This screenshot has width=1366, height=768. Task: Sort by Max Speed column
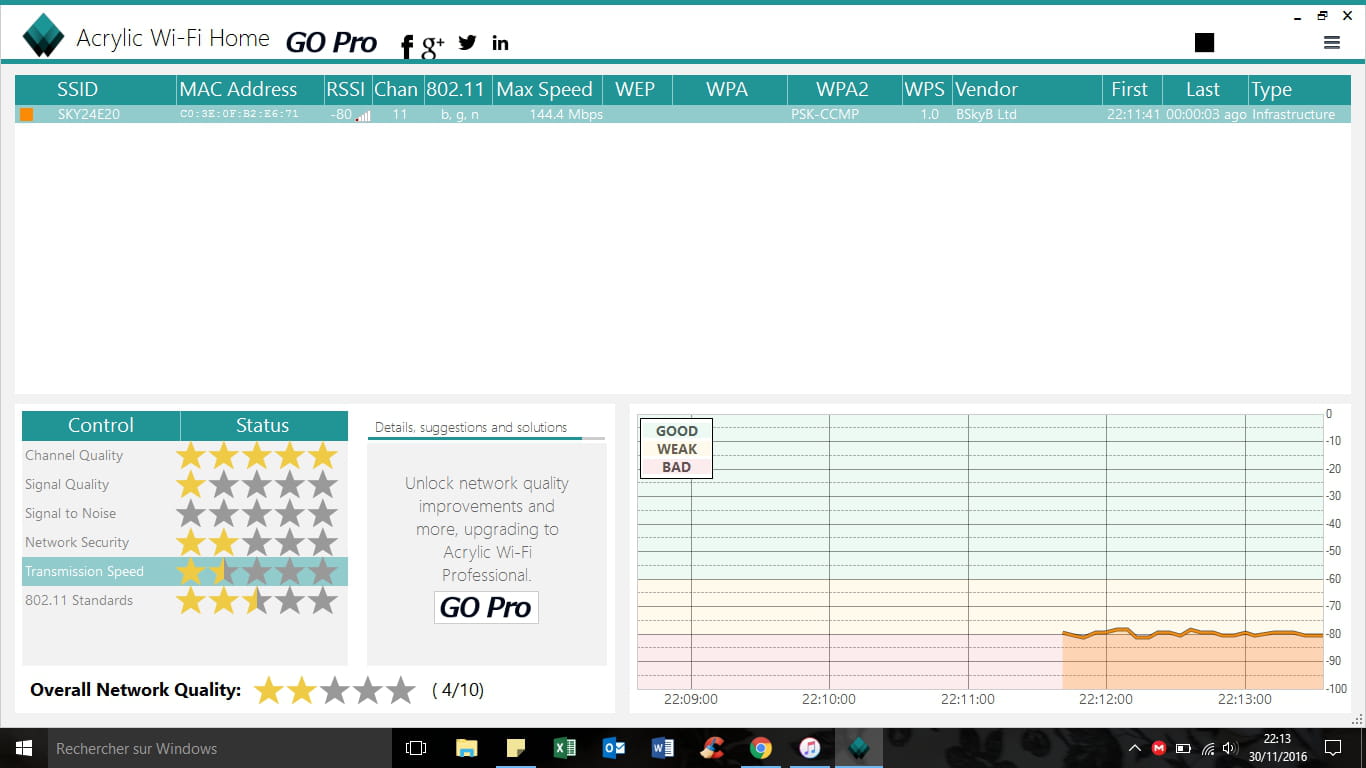(x=546, y=89)
